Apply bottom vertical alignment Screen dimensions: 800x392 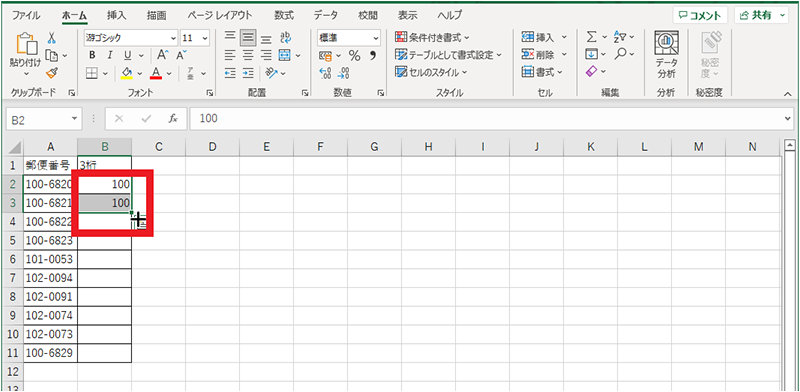[x=266, y=38]
